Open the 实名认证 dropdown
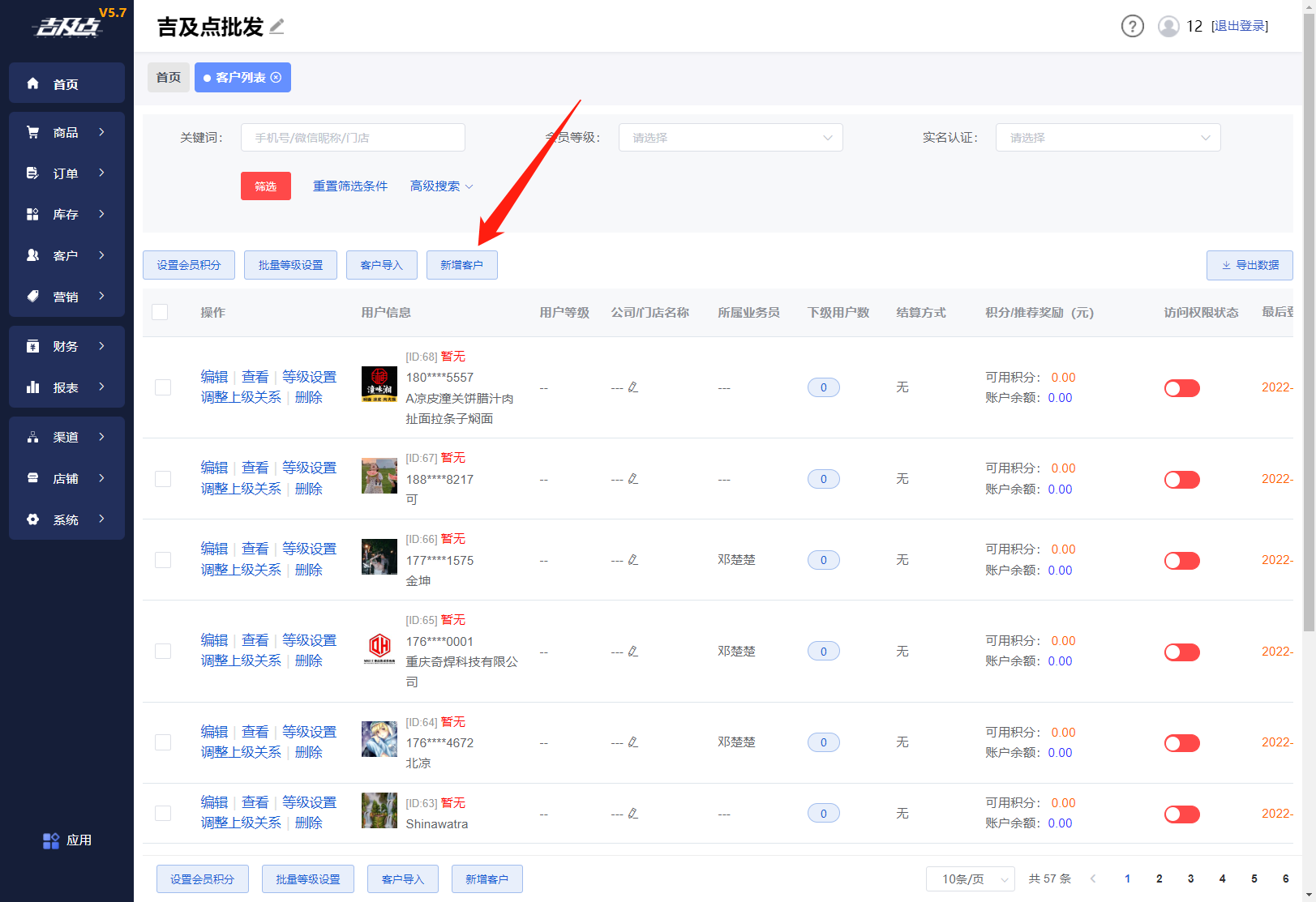The width and height of the screenshot is (1316, 902). (x=1107, y=138)
